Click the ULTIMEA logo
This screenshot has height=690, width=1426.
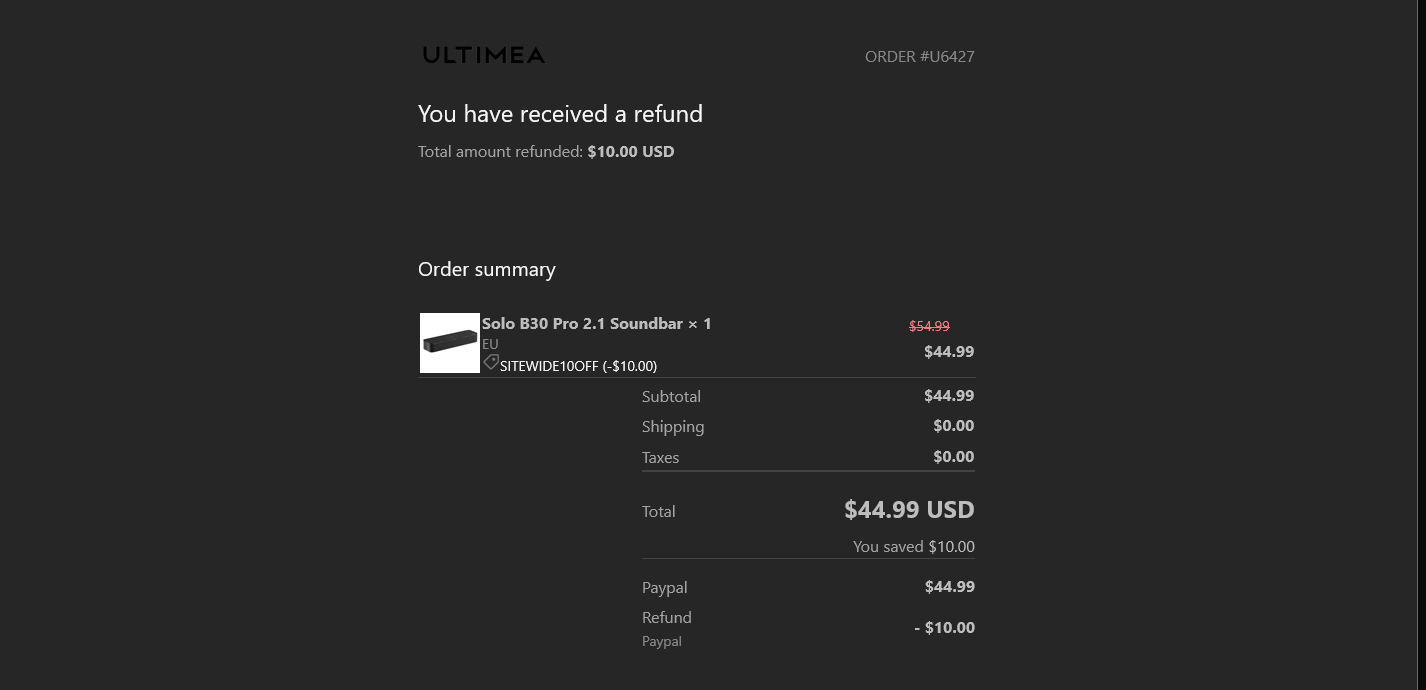point(483,55)
